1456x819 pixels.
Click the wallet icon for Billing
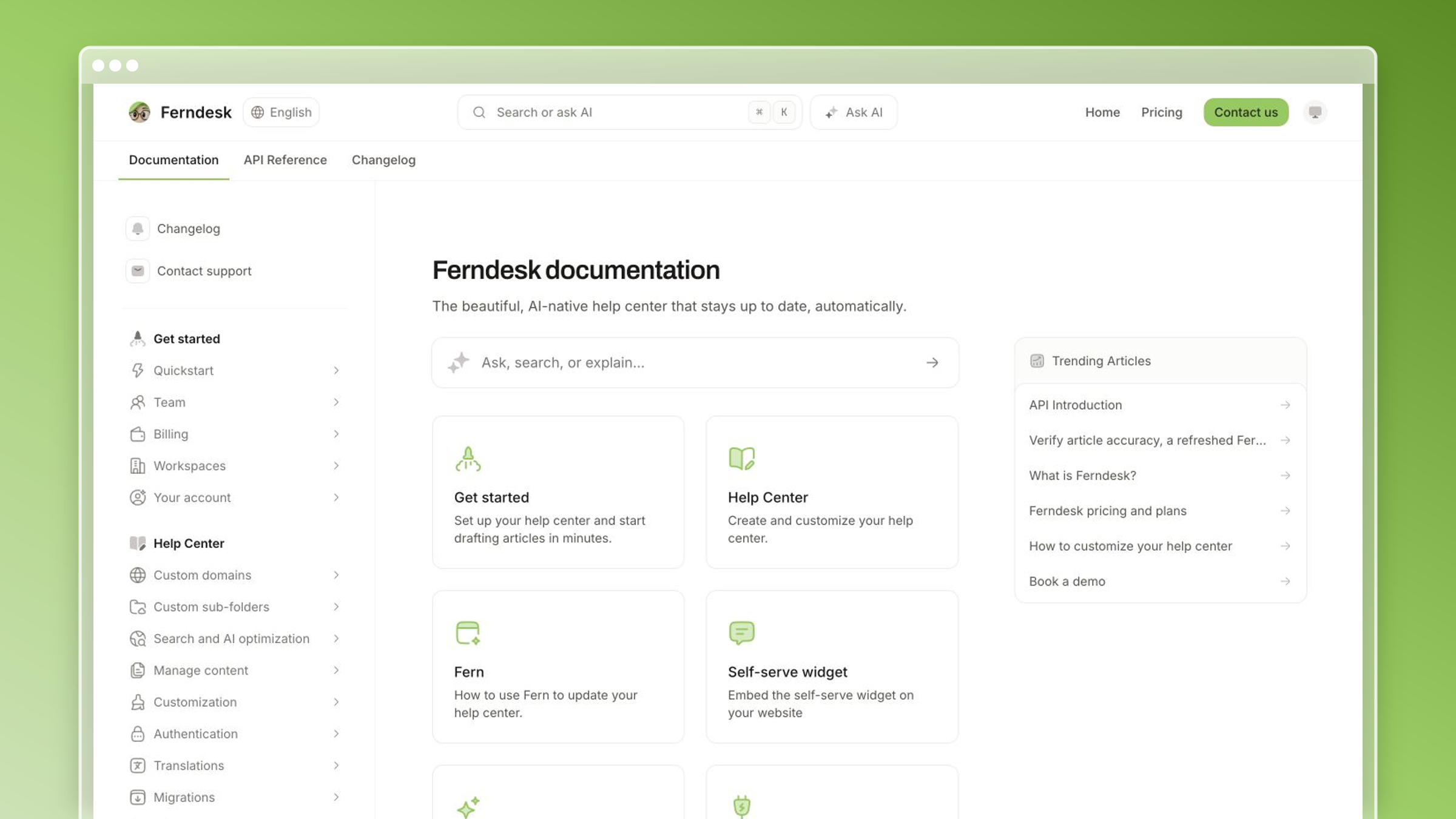click(x=138, y=434)
